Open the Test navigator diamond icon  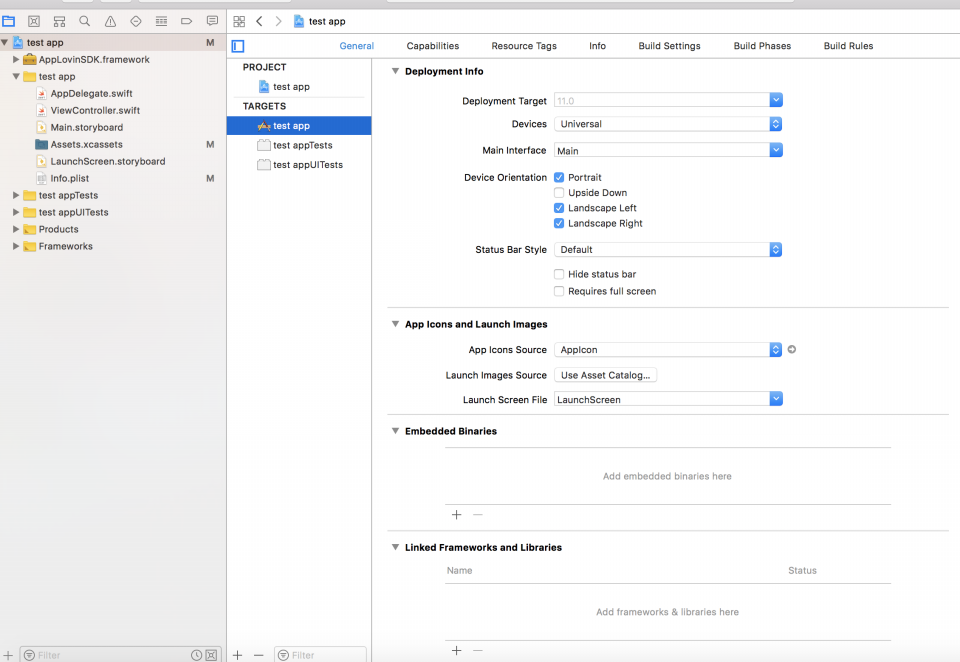136,21
